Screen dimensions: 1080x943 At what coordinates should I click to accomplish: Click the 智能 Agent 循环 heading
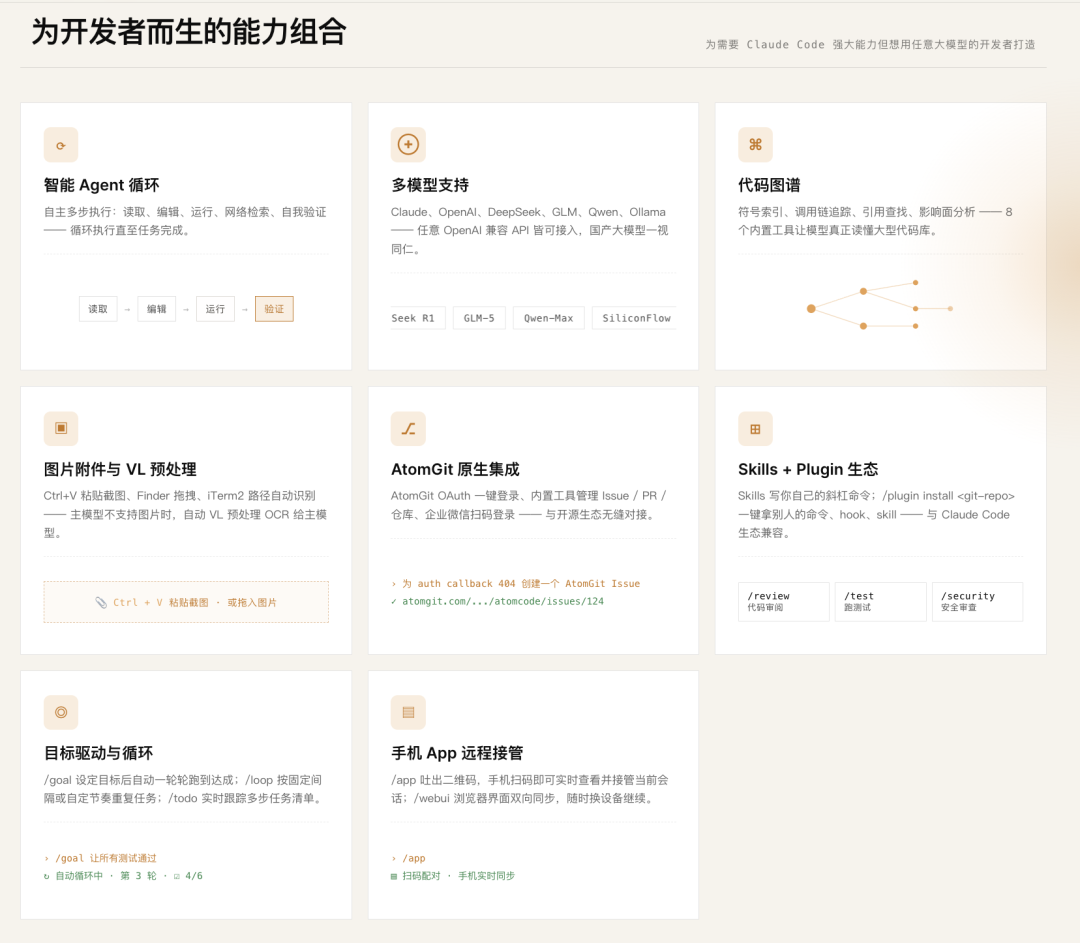101,185
